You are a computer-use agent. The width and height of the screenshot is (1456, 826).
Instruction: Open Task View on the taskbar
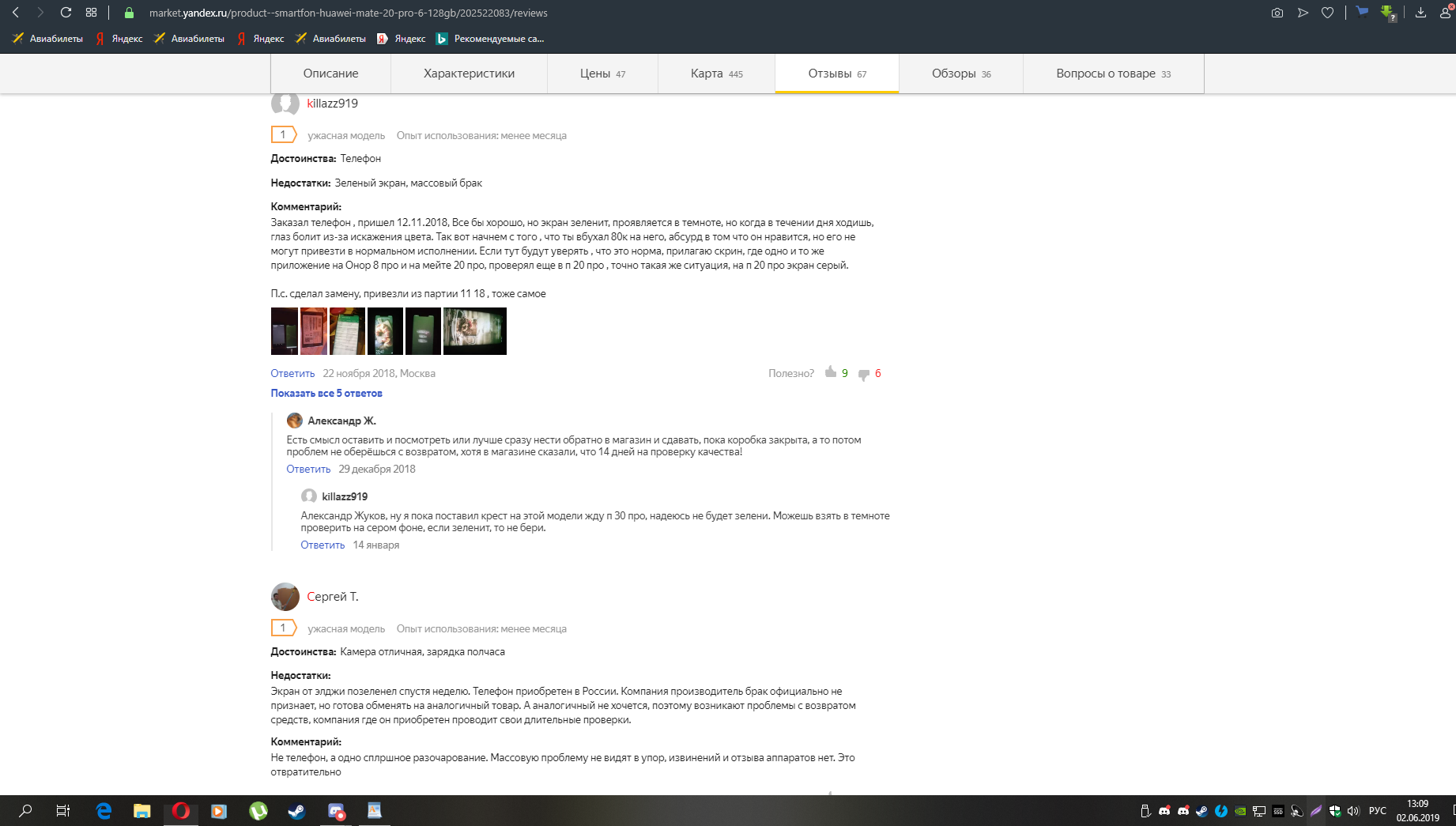(x=63, y=810)
